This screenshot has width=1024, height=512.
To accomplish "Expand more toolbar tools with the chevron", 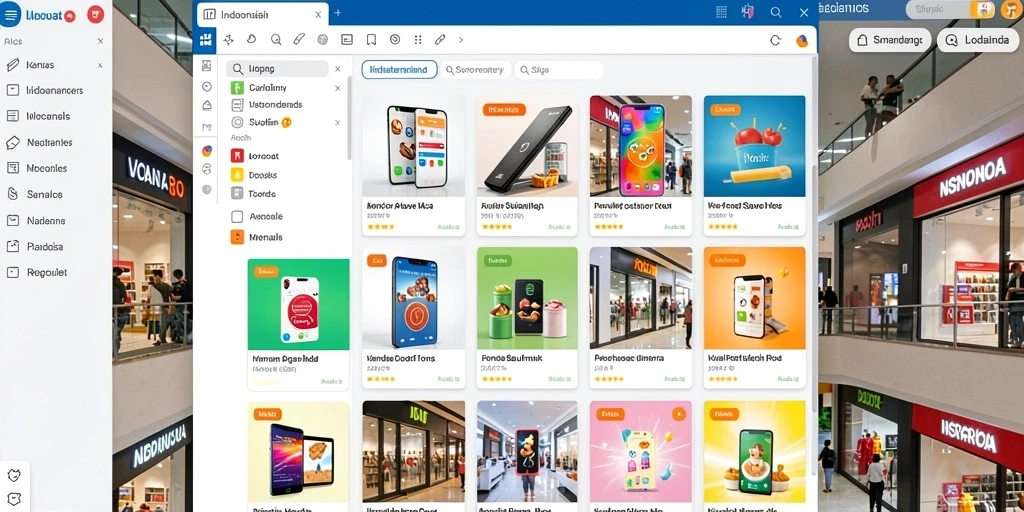I will pyautogui.click(x=460, y=40).
